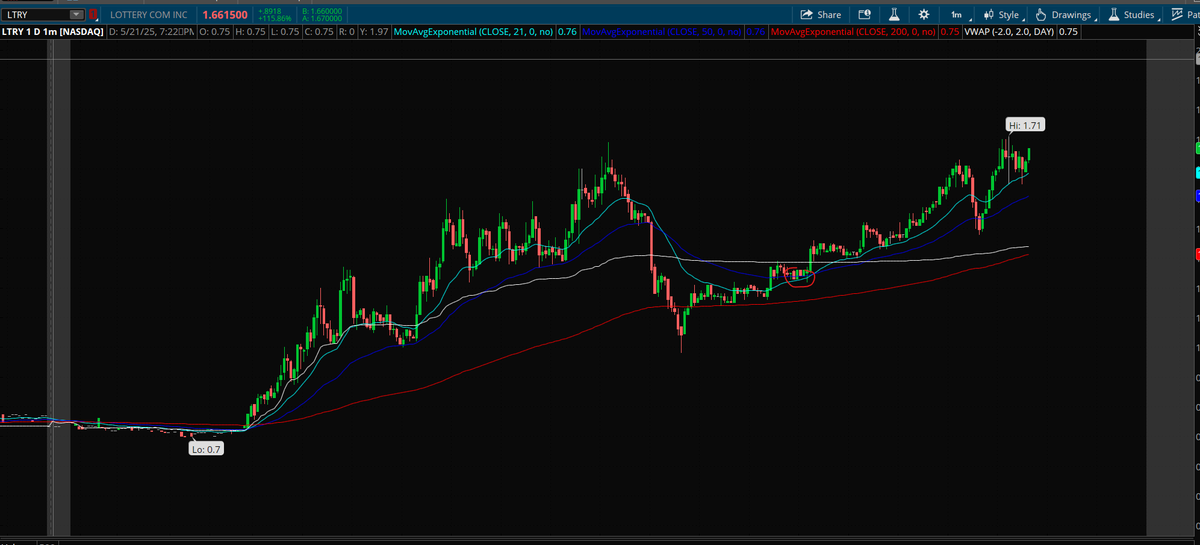Click the MovAvgExponential 50 study label
Screen dimensions: 1200x545
tap(663, 32)
